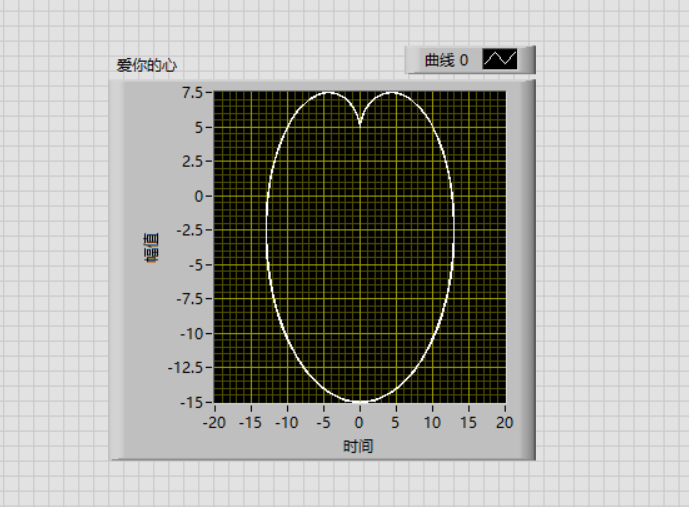Screen dimensions: 689x507
Task: Click the graph title '爱你的心'
Action: coord(146,65)
